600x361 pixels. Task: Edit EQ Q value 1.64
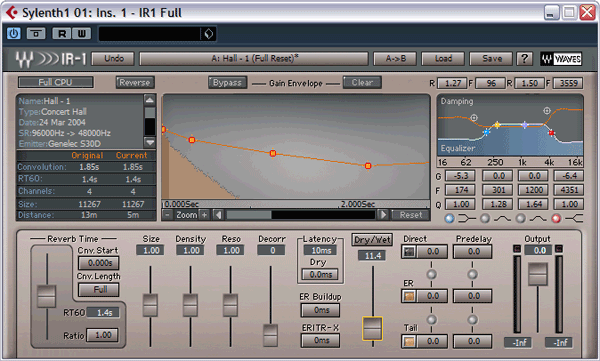coord(533,204)
